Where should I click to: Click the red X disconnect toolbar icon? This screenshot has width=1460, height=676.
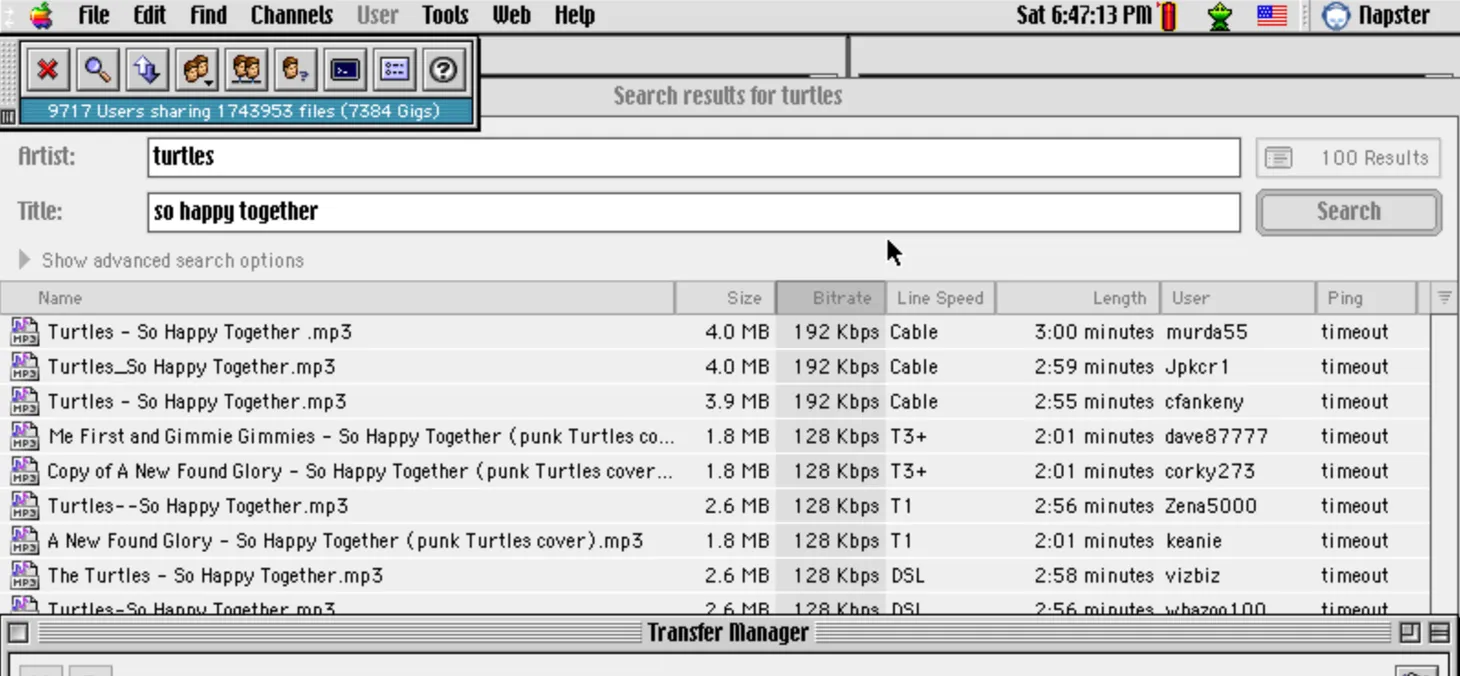pyautogui.click(x=47, y=69)
